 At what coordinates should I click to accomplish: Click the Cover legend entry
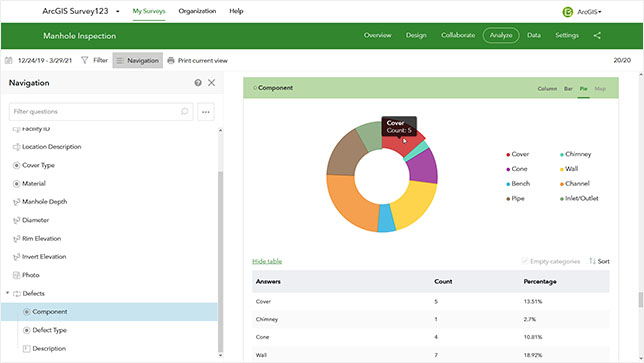coord(518,154)
